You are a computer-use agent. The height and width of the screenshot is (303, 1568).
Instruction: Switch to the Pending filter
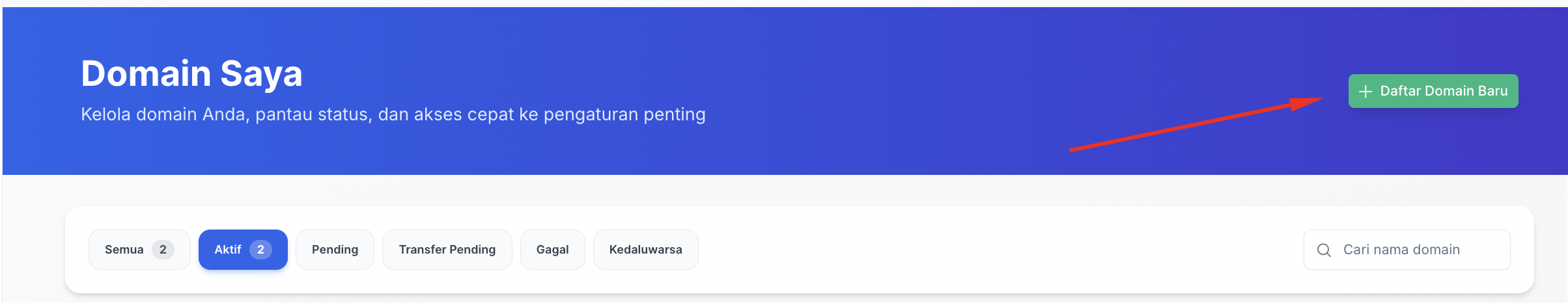tap(335, 250)
